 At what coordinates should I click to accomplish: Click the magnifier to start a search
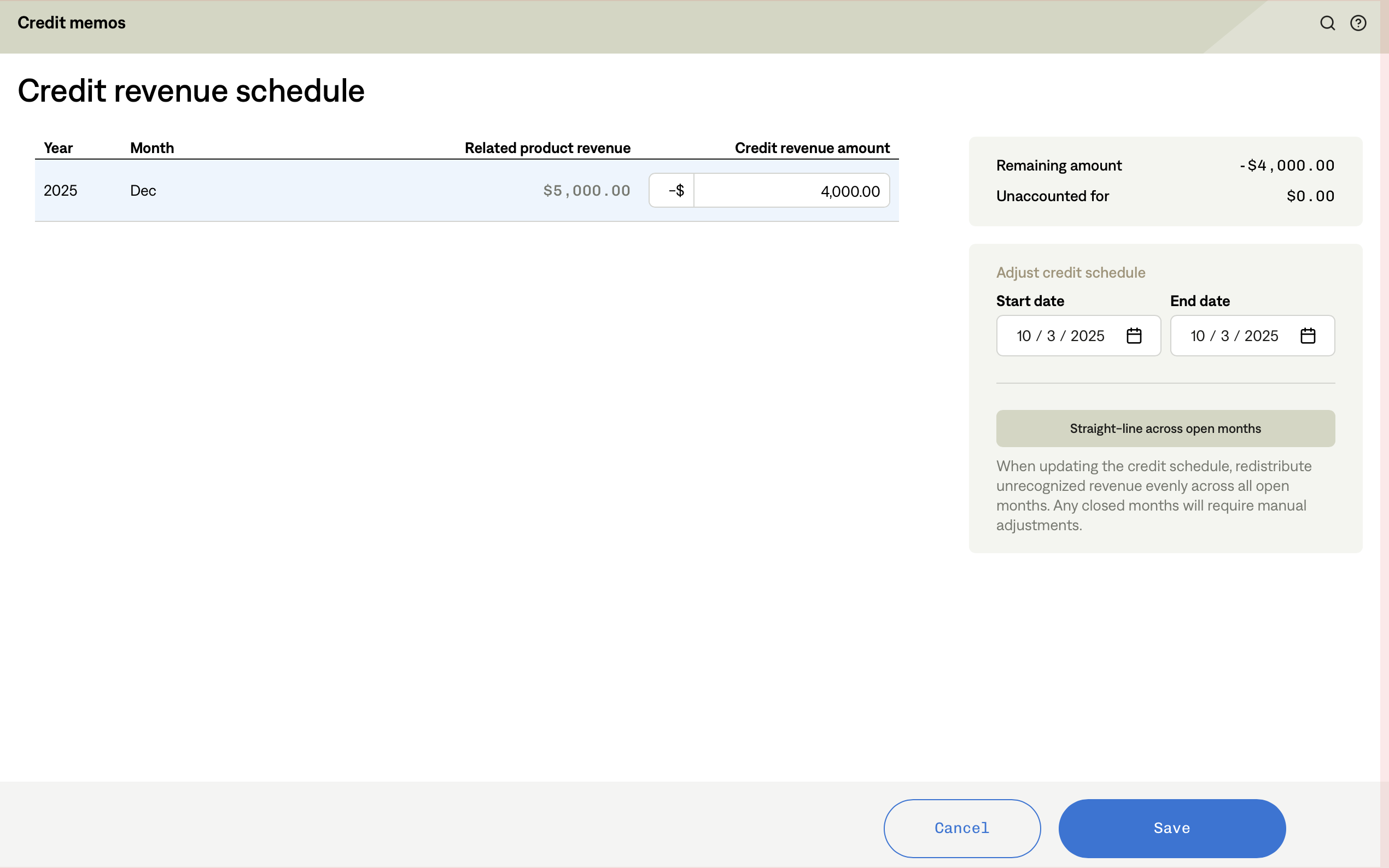pos(1327,23)
